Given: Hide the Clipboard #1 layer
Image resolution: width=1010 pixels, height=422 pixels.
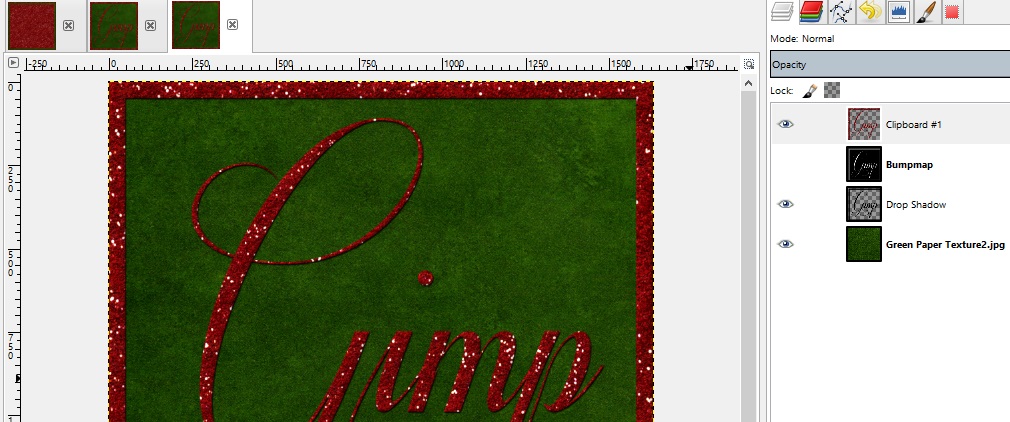Looking at the screenshot, I should tap(785, 124).
